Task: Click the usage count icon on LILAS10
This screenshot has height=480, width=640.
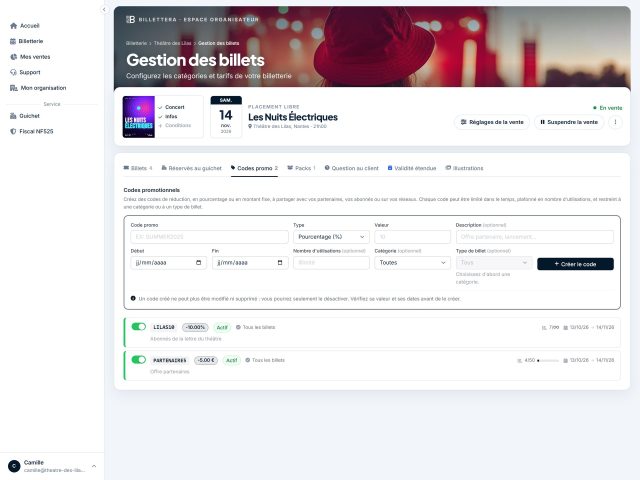Action: pyautogui.click(x=544, y=328)
